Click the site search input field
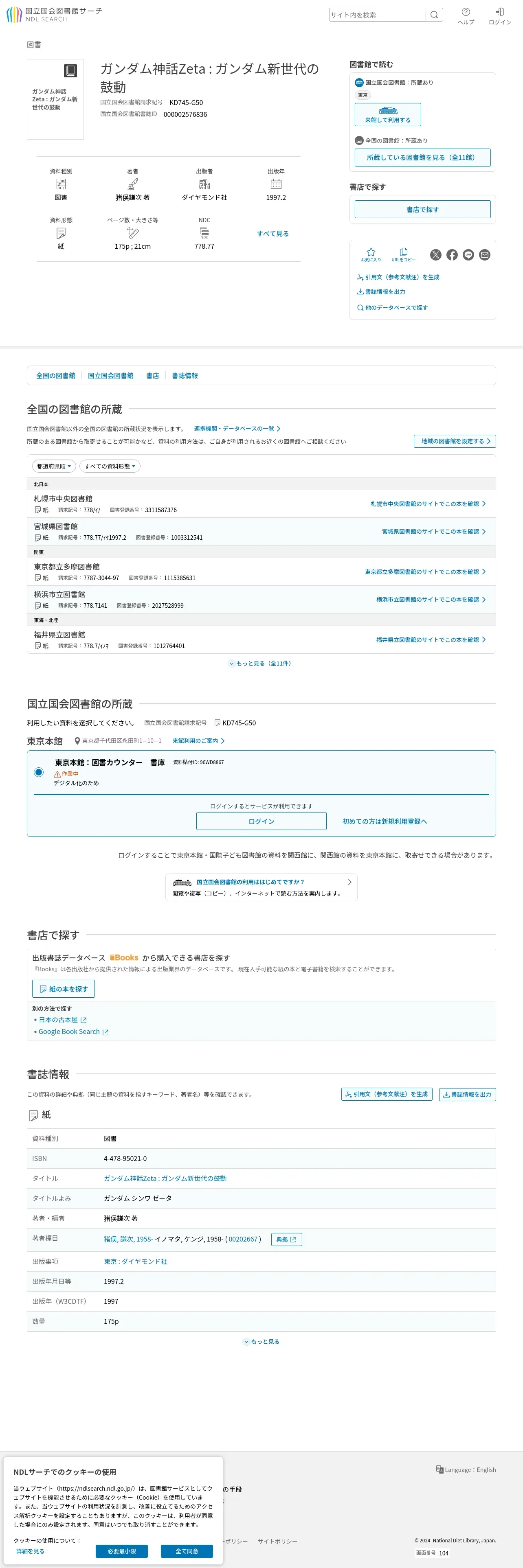 pos(378,15)
